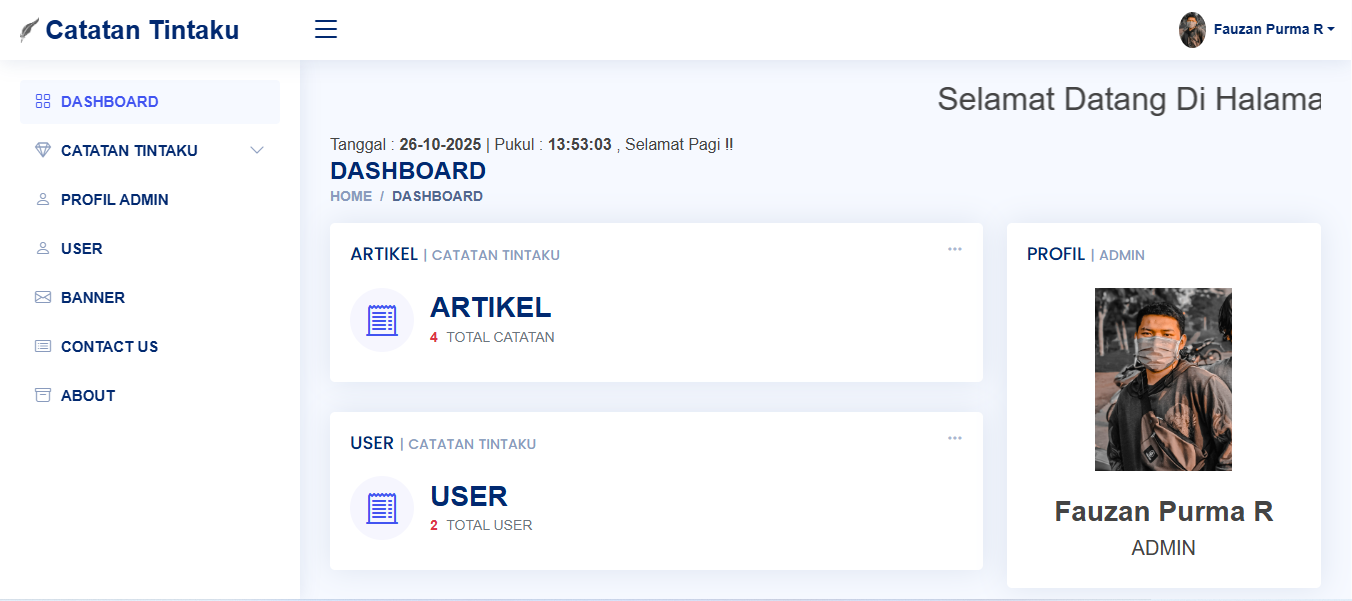Click the Profil Admin person icon
1352x601 pixels.
tap(42, 200)
